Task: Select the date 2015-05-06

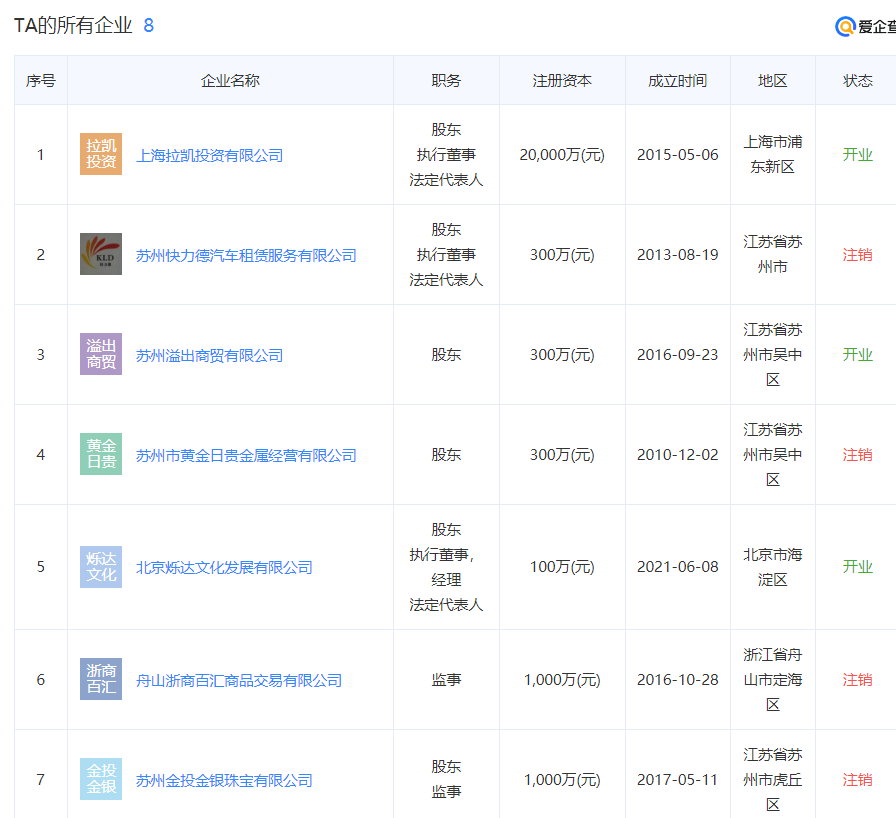Action: click(678, 155)
